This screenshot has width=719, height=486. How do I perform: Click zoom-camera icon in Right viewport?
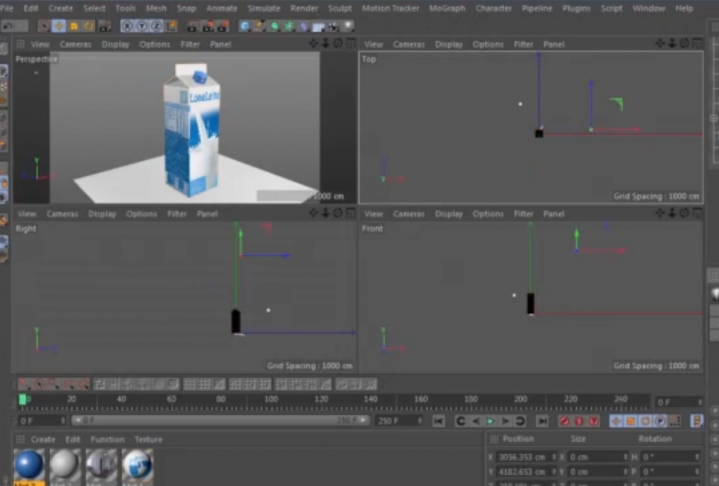tap(326, 213)
